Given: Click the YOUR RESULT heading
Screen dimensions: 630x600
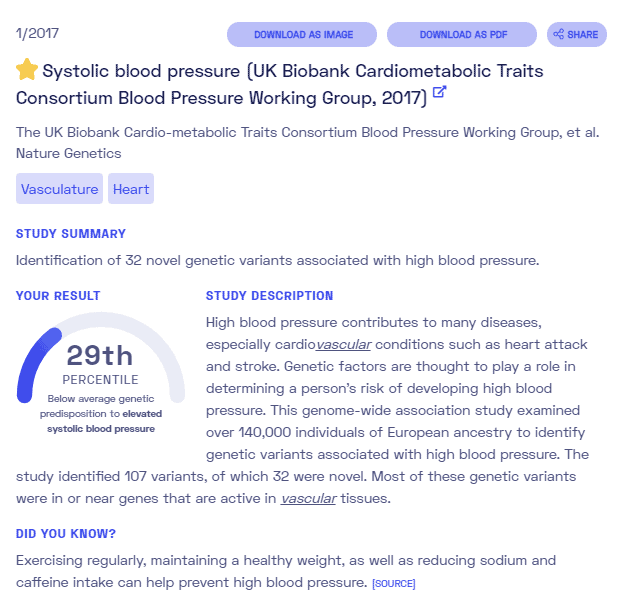Looking at the screenshot, I should pyautogui.click(x=58, y=295).
